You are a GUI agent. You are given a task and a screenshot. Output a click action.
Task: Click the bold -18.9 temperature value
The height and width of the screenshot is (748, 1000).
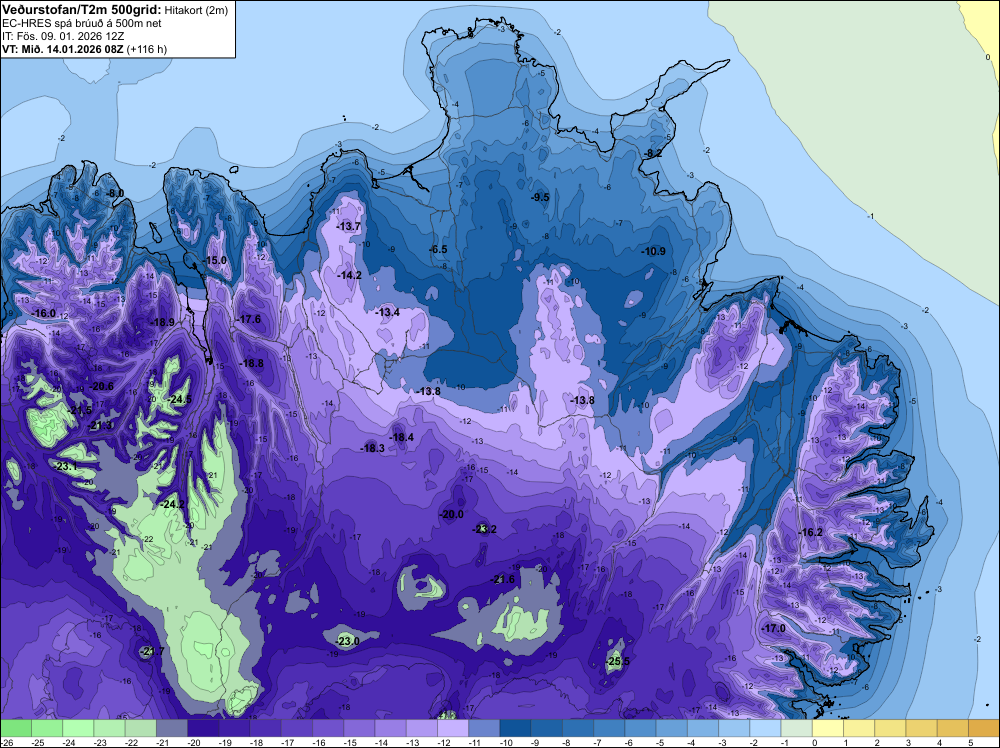(x=163, y=322)
